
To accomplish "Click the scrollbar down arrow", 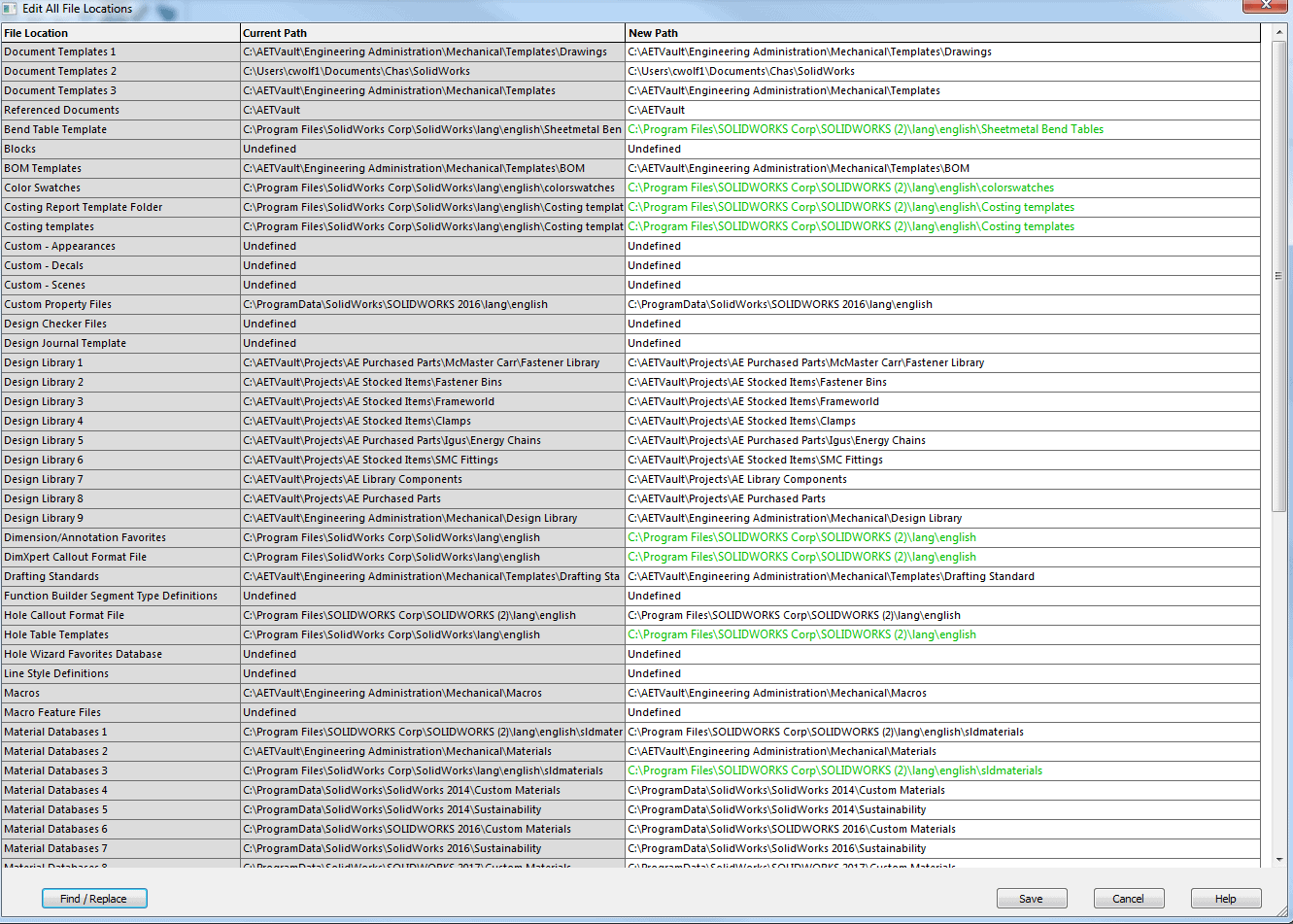I will (x=1278, y=859).
